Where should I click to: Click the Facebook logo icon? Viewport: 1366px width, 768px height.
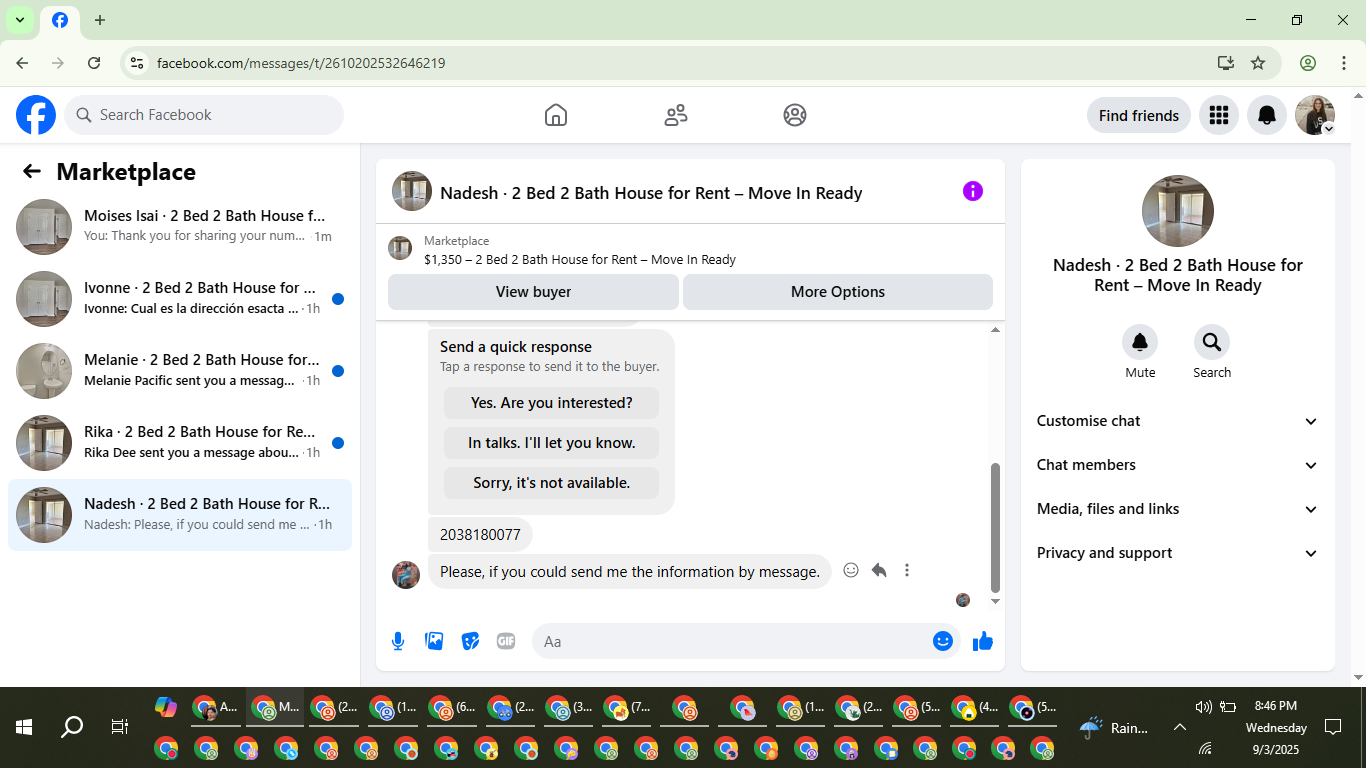[x=36, y=115]
